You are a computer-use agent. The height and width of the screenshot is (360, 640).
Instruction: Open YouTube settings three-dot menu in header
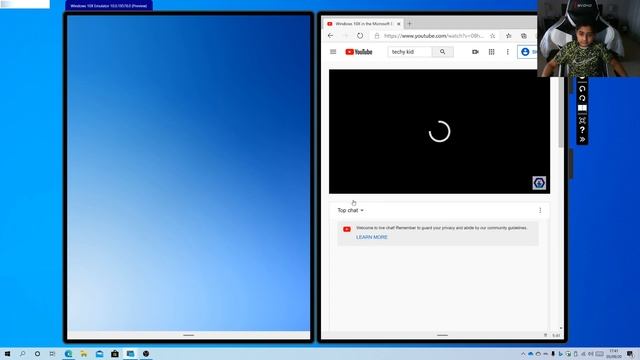tap(508, 52)
